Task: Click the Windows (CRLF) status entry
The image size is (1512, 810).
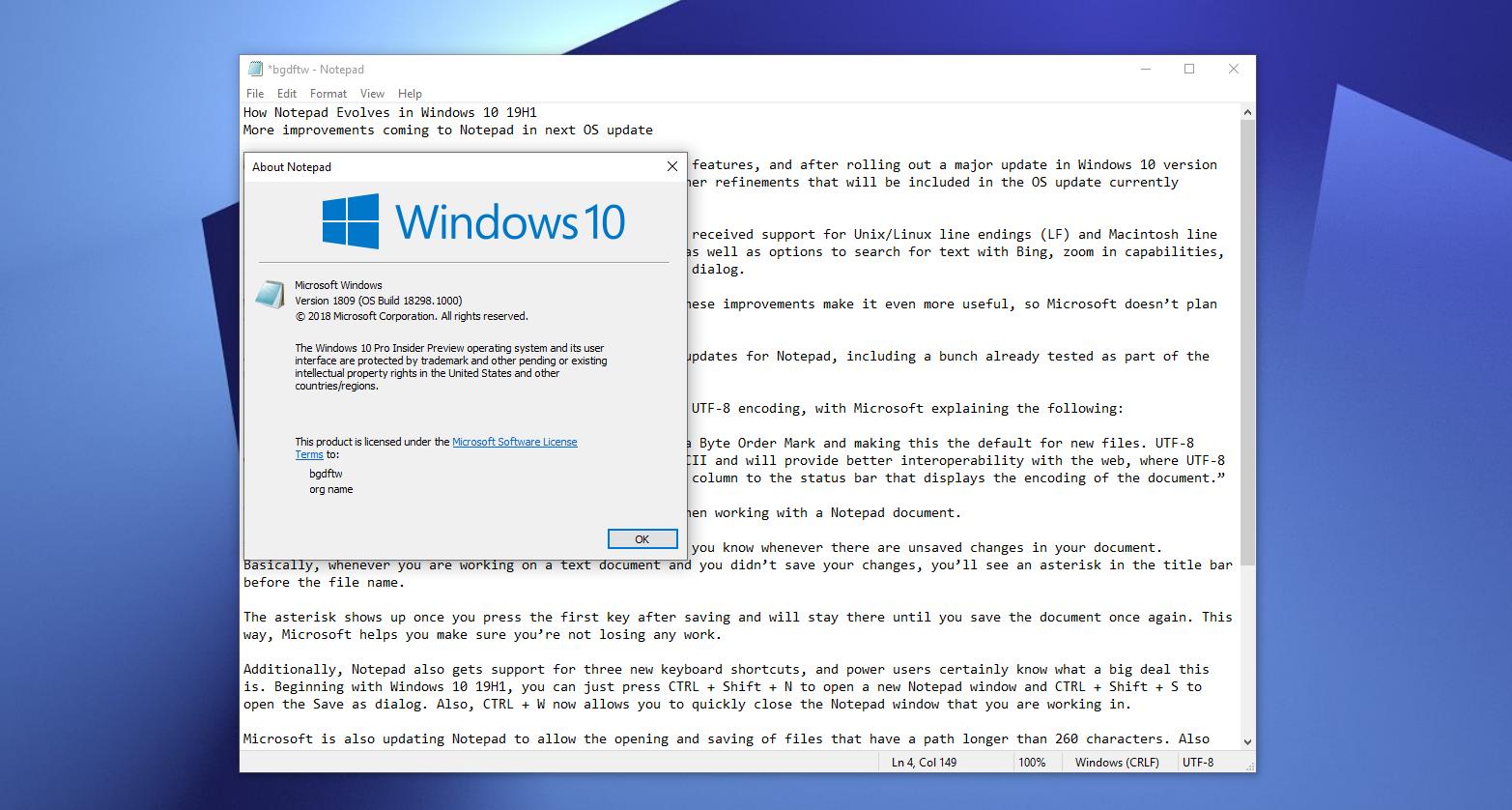Action: pos(1117,763)
